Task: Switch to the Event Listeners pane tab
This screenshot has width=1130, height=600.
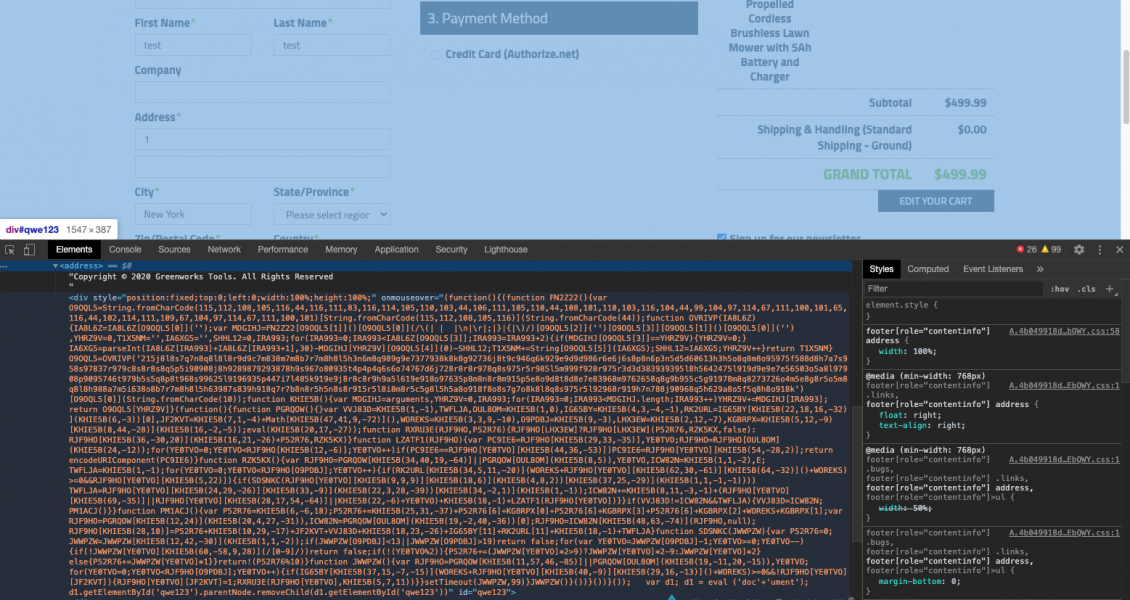Action: pyautogui.click(x=992, y=269)
